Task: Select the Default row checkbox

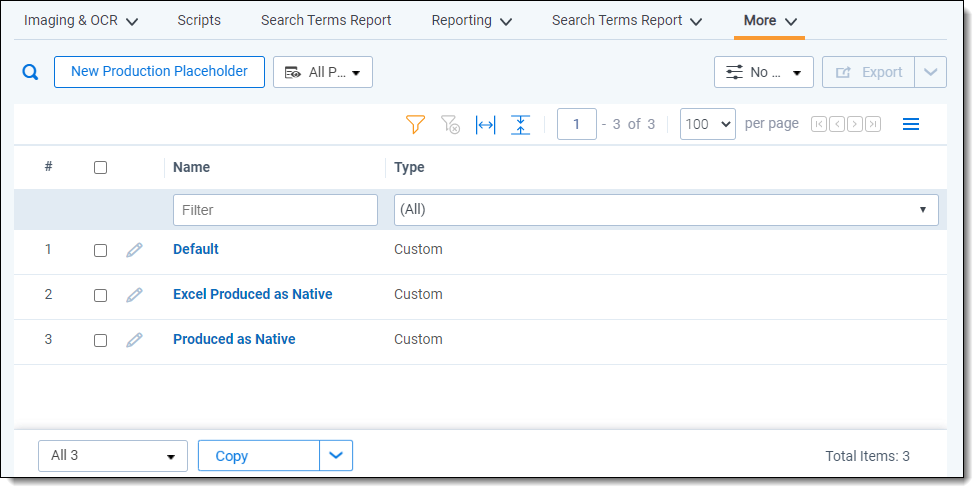Action: coord(100,250)
